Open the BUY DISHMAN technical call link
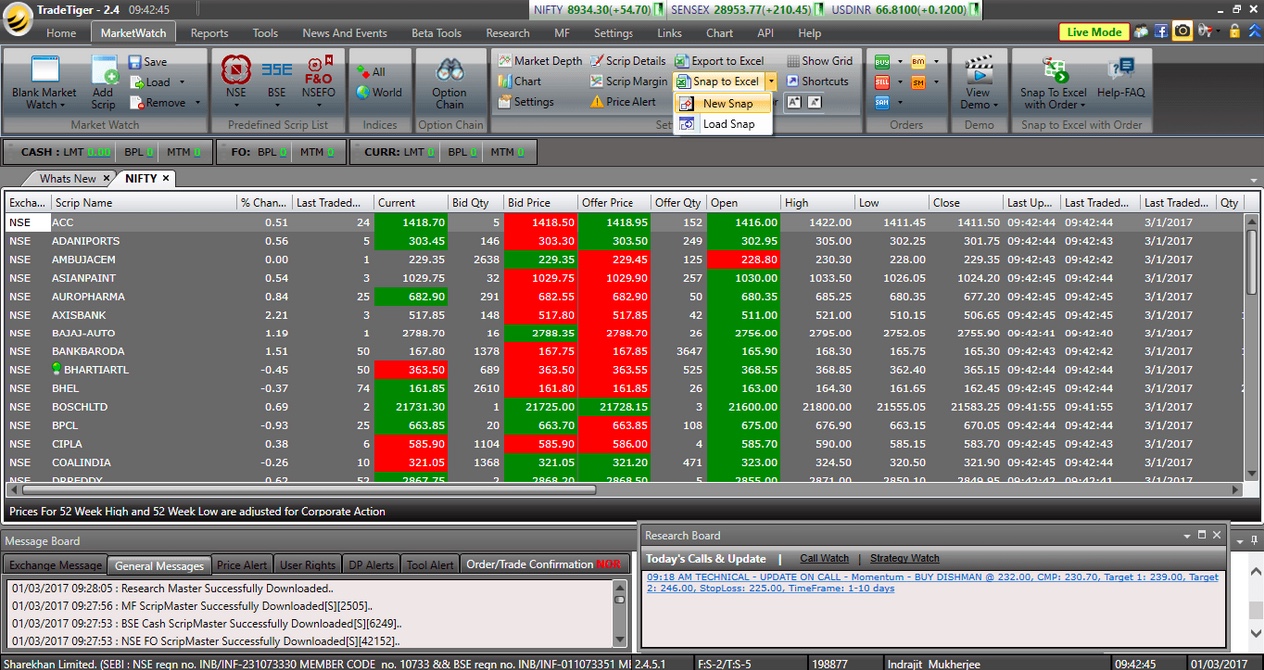Viewport: 1264px width, 670px height. [933, 583]
